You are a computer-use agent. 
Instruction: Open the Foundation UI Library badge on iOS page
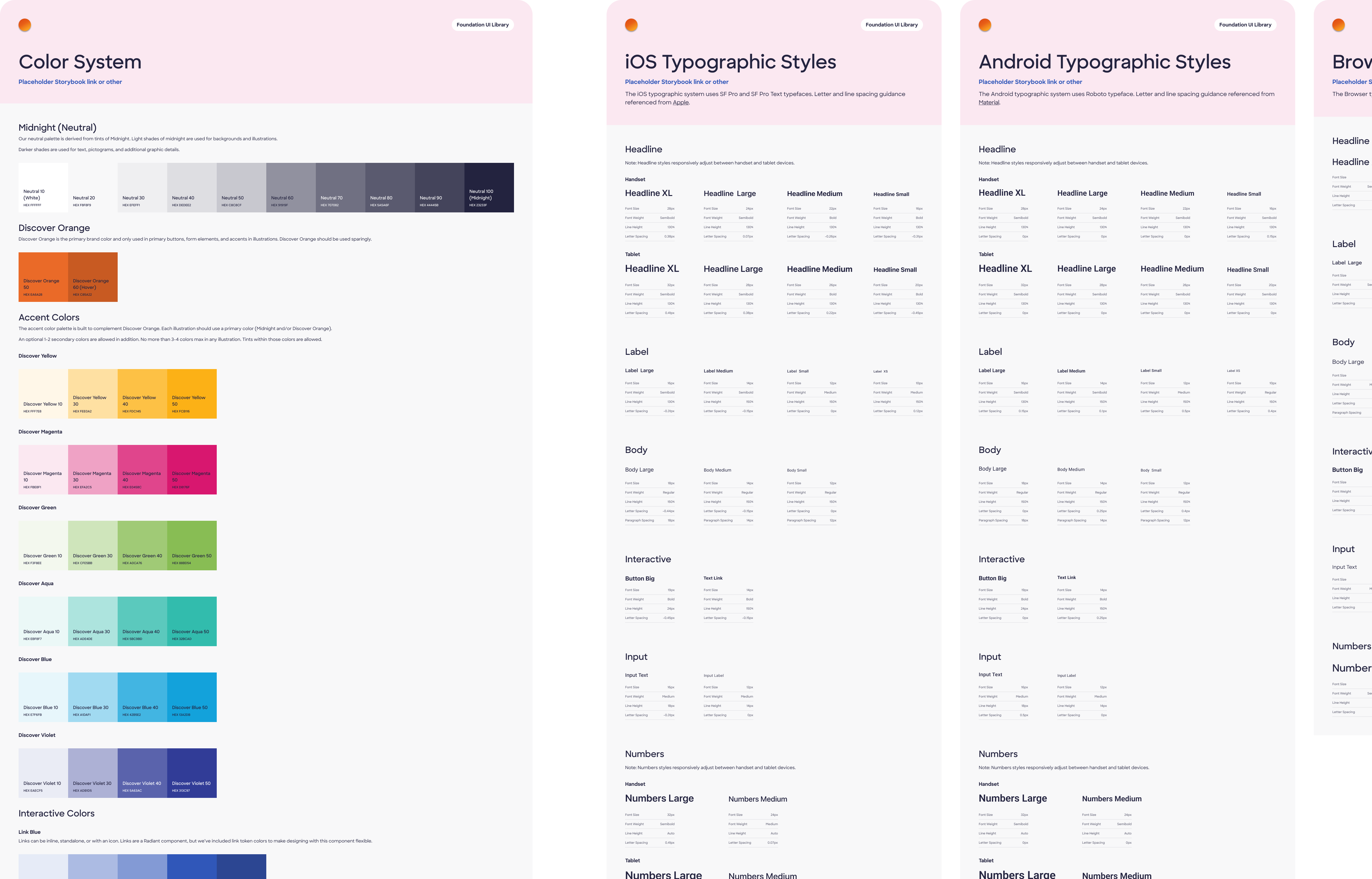891,24
